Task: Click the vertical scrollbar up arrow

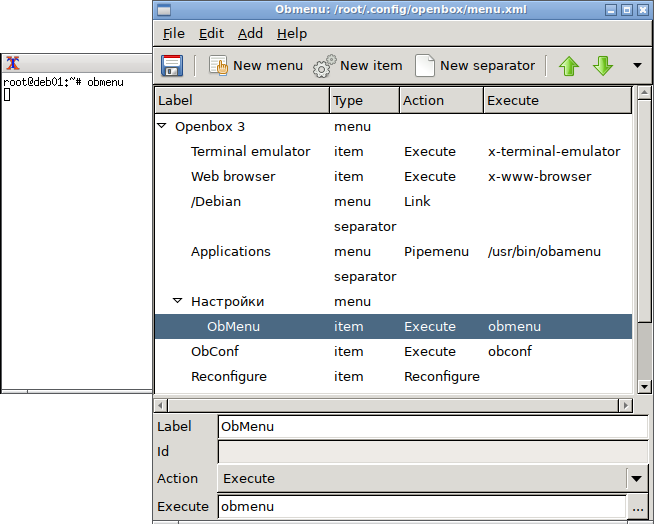Action: 644,92
